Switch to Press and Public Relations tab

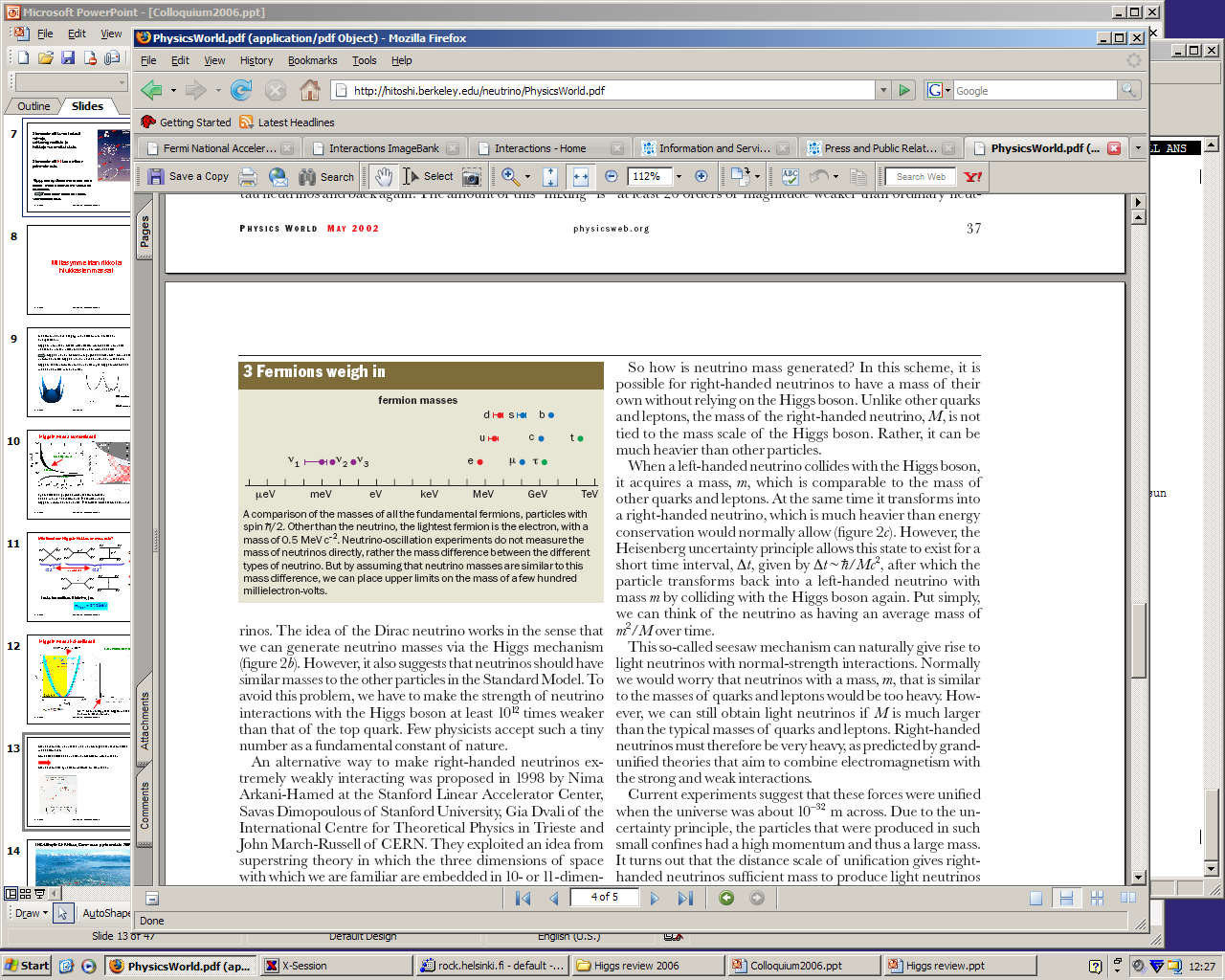(880, 148)
